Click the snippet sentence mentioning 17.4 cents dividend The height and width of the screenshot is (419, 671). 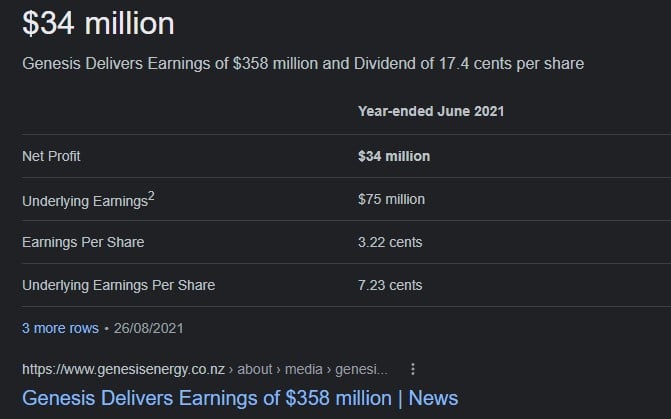(x=303, y=64)
